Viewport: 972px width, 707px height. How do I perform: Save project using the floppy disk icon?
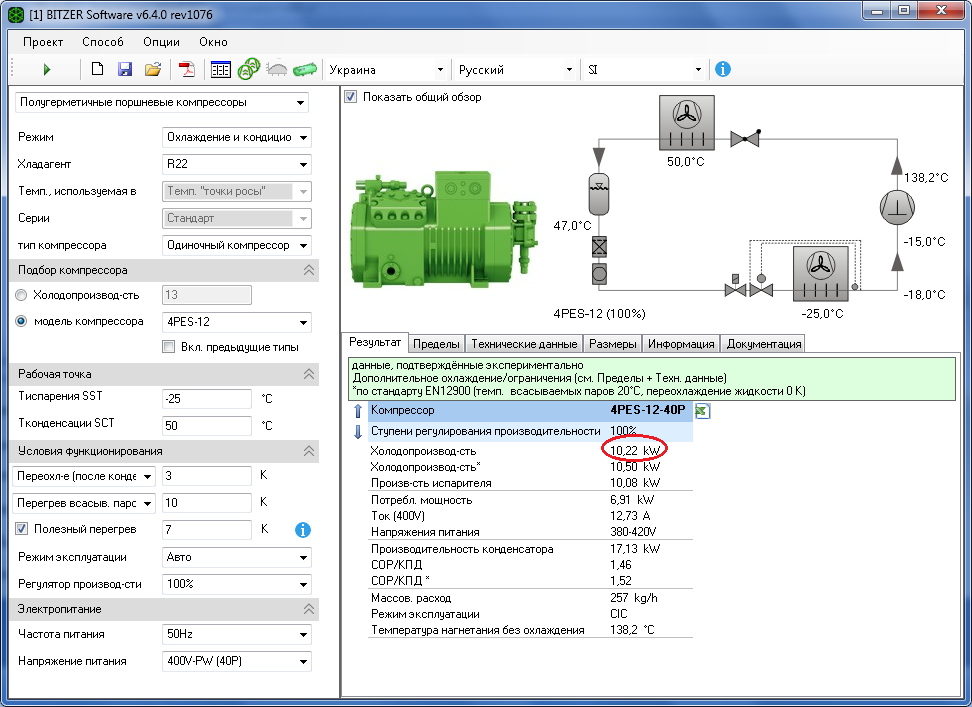tap(125, 69)
